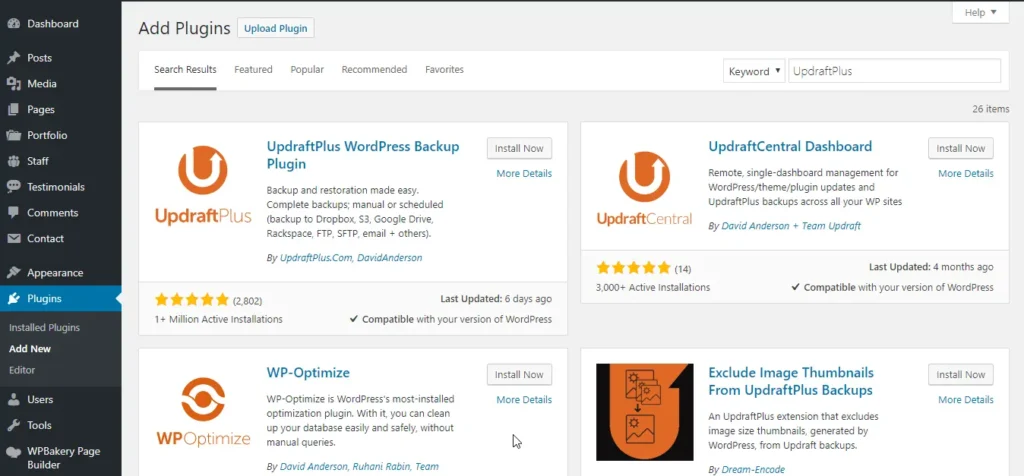The height and width of the screenshot is (476, 1024).
Task: Click the Portfolio folder icon
Action: coord(13,136)
